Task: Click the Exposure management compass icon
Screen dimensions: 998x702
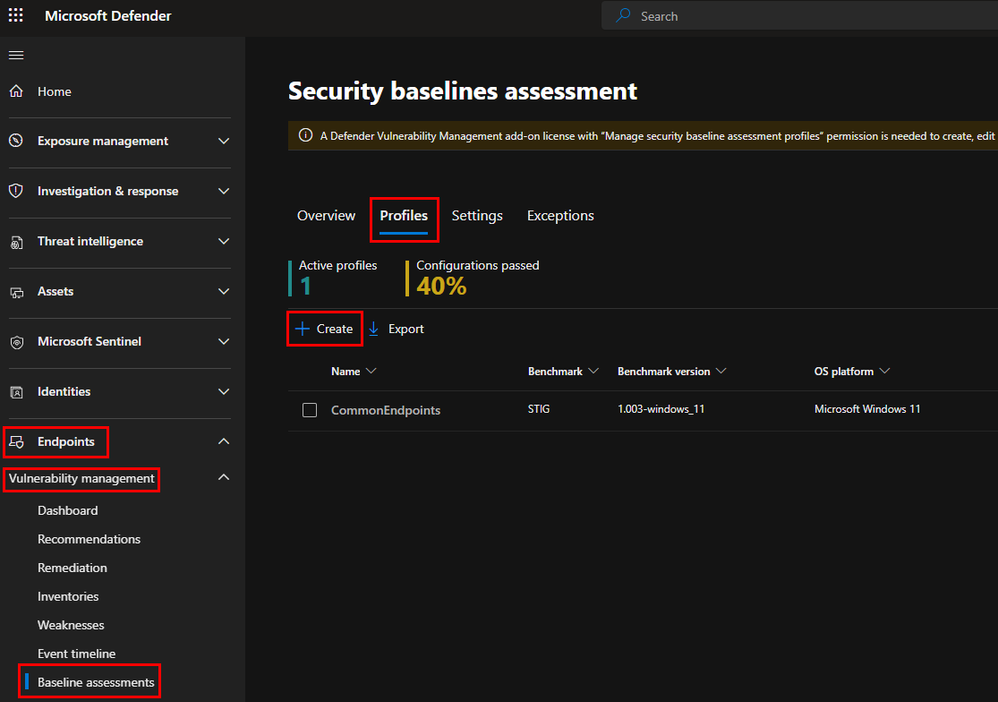Action: click(x=16, y=141)
